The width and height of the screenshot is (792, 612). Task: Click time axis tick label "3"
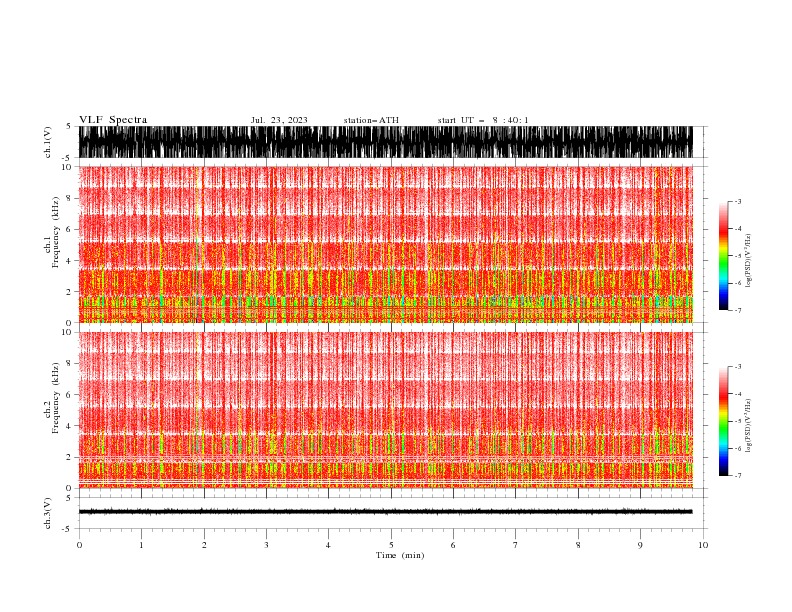coord(266,545)
